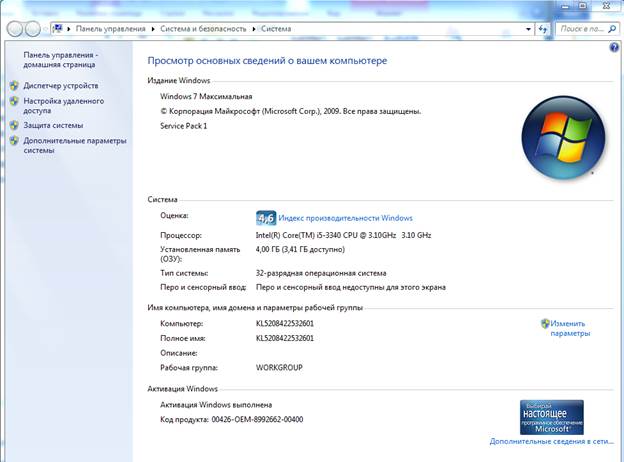This screenshot has width=624, height=462.
Task: Go to Панель управления breadcrumb
Action: pyautogui.click(x=110, y=29)
